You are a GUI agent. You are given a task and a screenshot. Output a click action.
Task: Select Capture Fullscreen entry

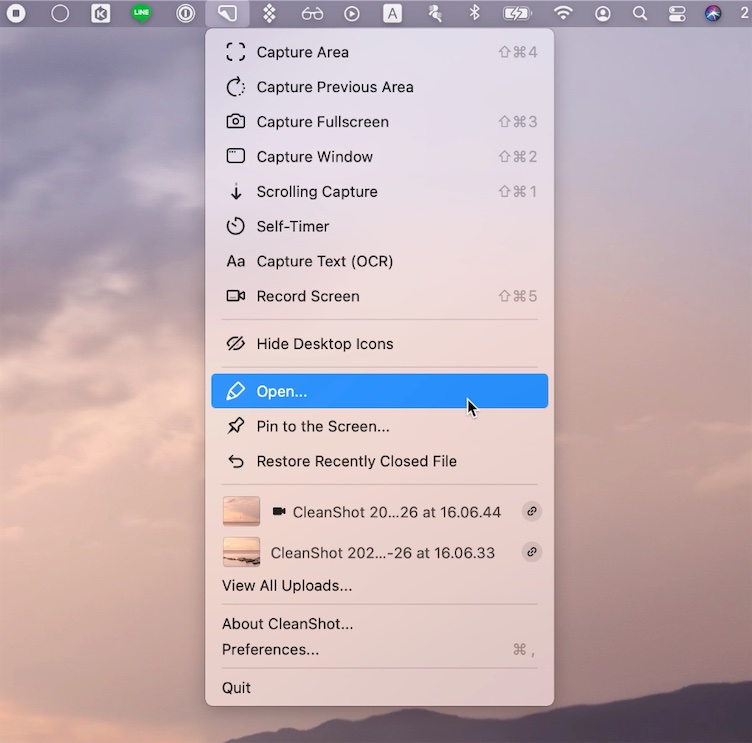click(379, 121)
